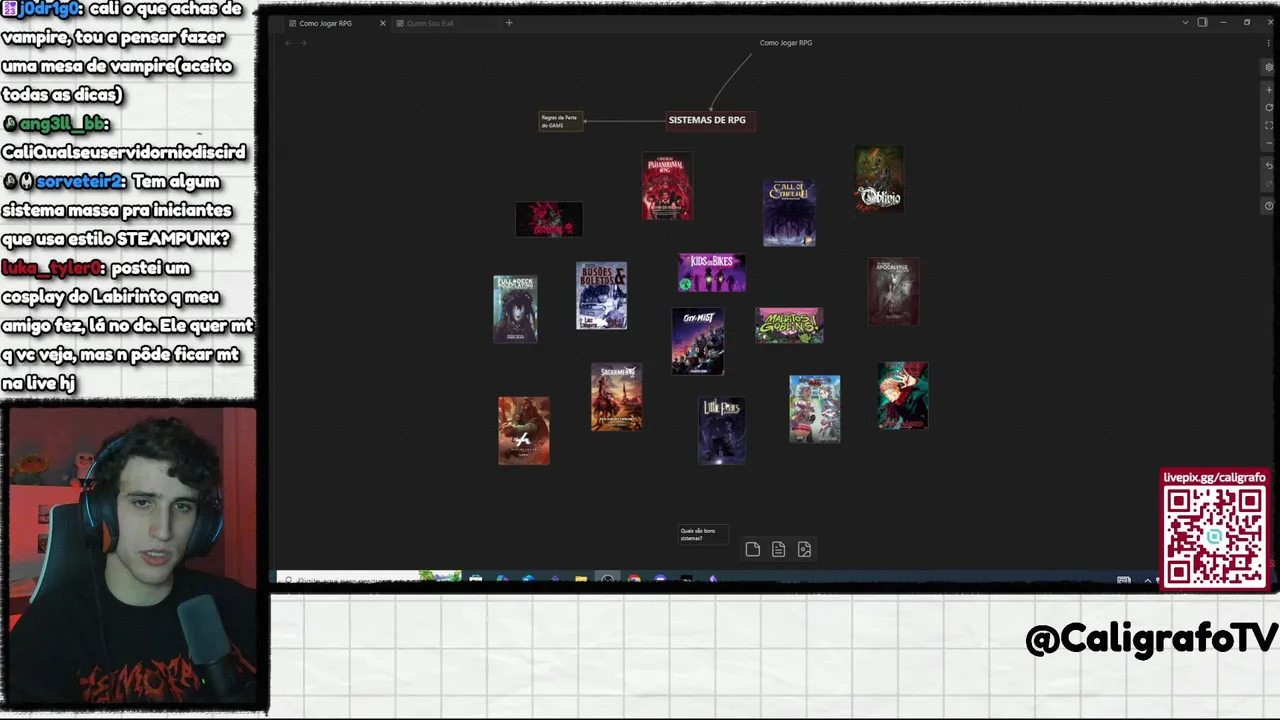The width and height of the screenshot is (1280, 720).
Task: Click Como Jogar RPG title
Action: point(786,43)
